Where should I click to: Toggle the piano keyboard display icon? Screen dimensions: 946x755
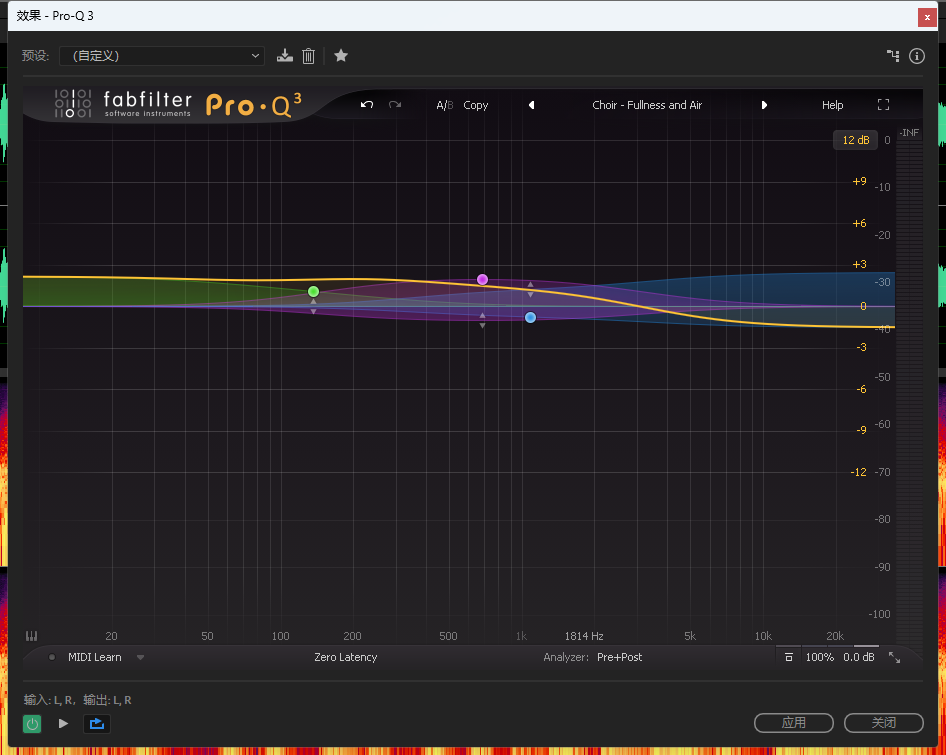pyautogui.click(x=31, y=636)
